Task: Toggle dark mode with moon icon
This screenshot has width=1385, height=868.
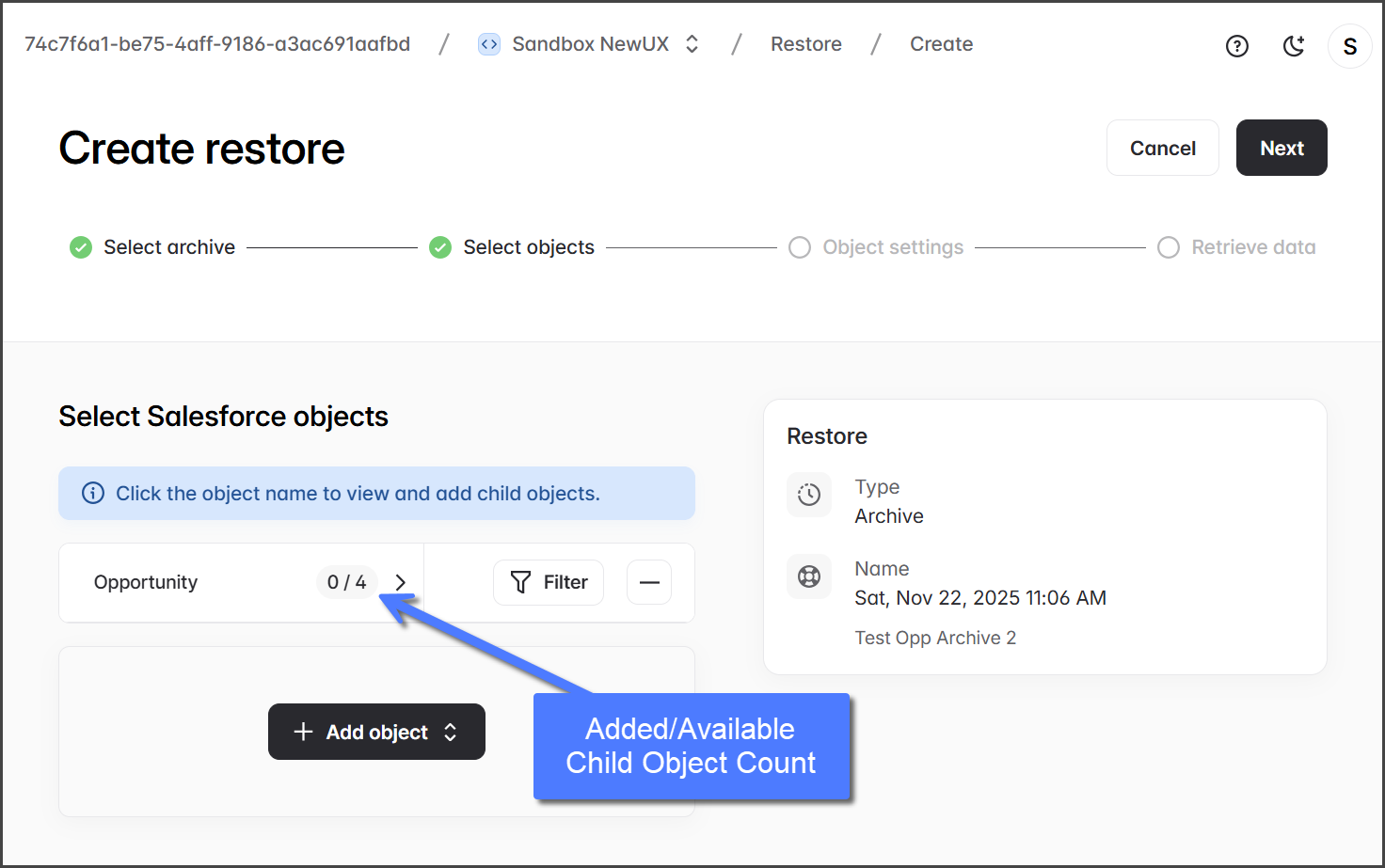Action: (1294, 46)
